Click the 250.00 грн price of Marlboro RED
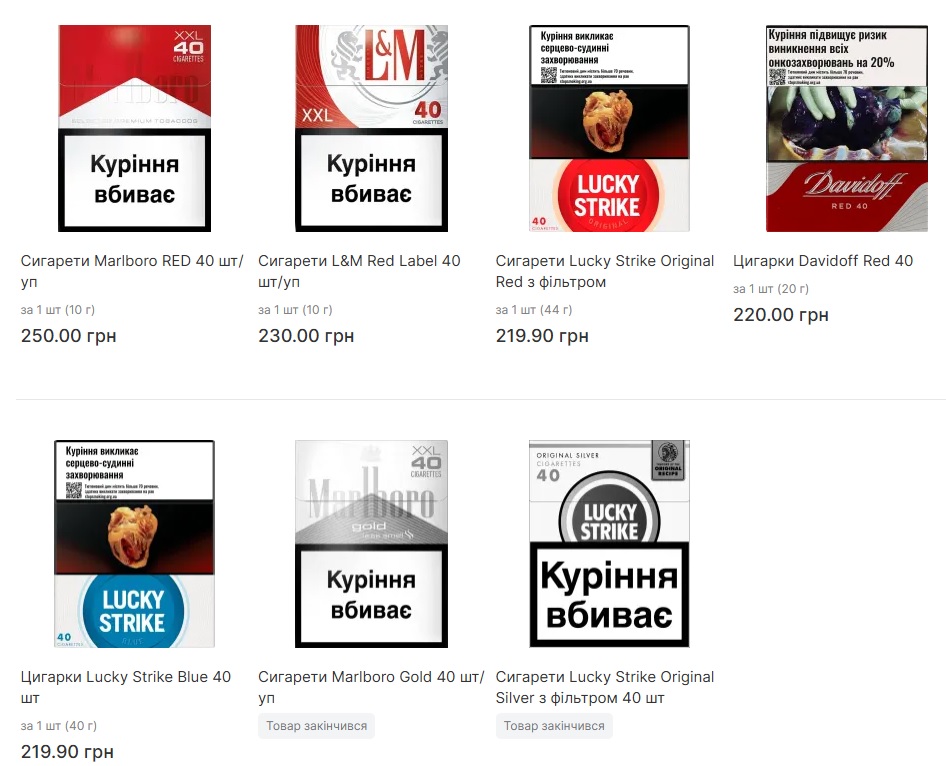This screenshot has height=766, width=946. 69,336
